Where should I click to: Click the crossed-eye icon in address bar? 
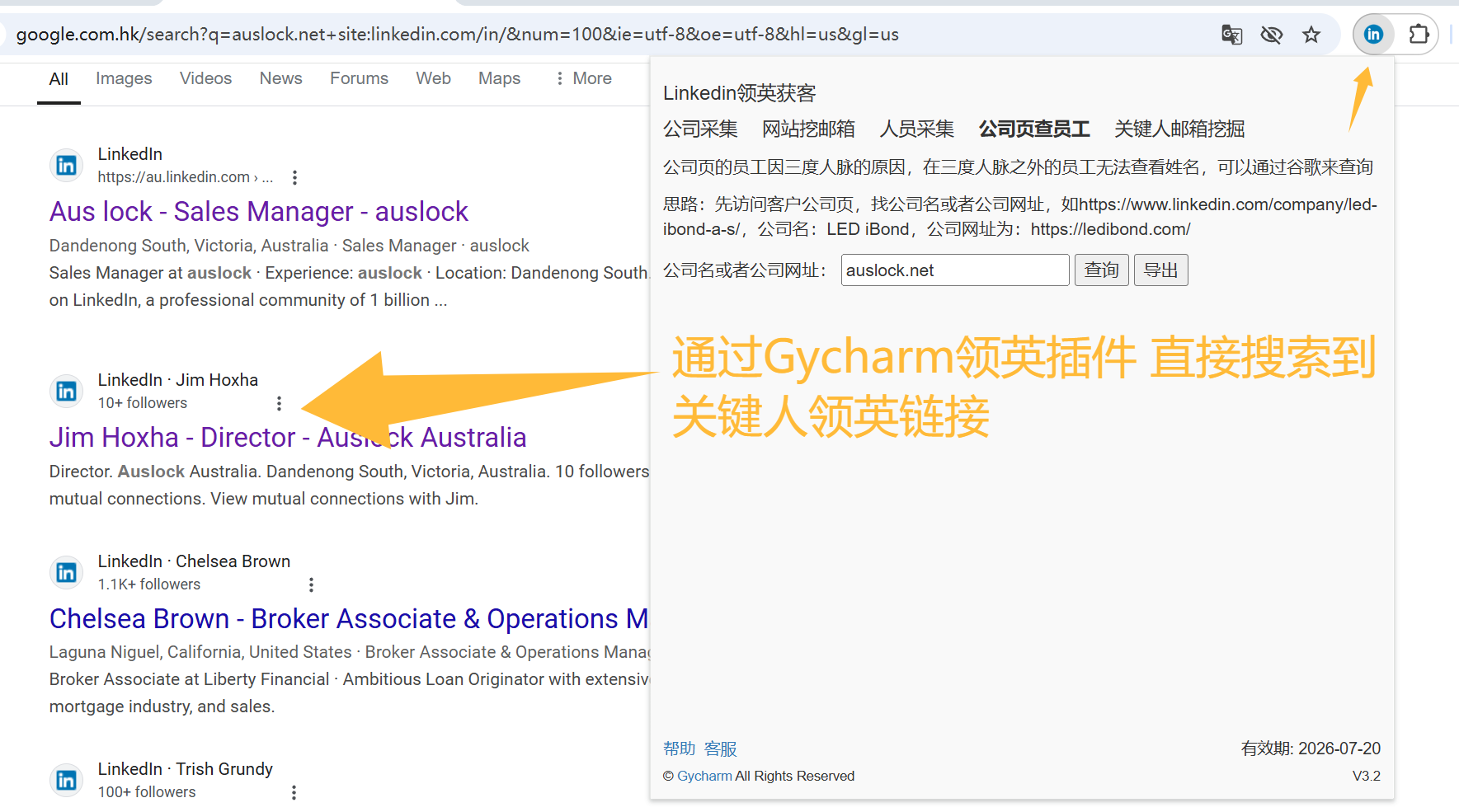pos(1272,35)
